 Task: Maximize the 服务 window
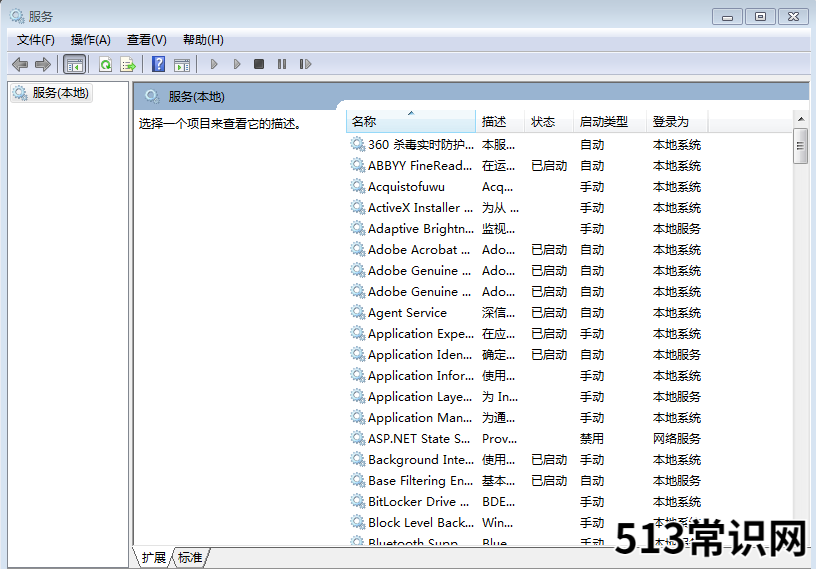(760, 17)
